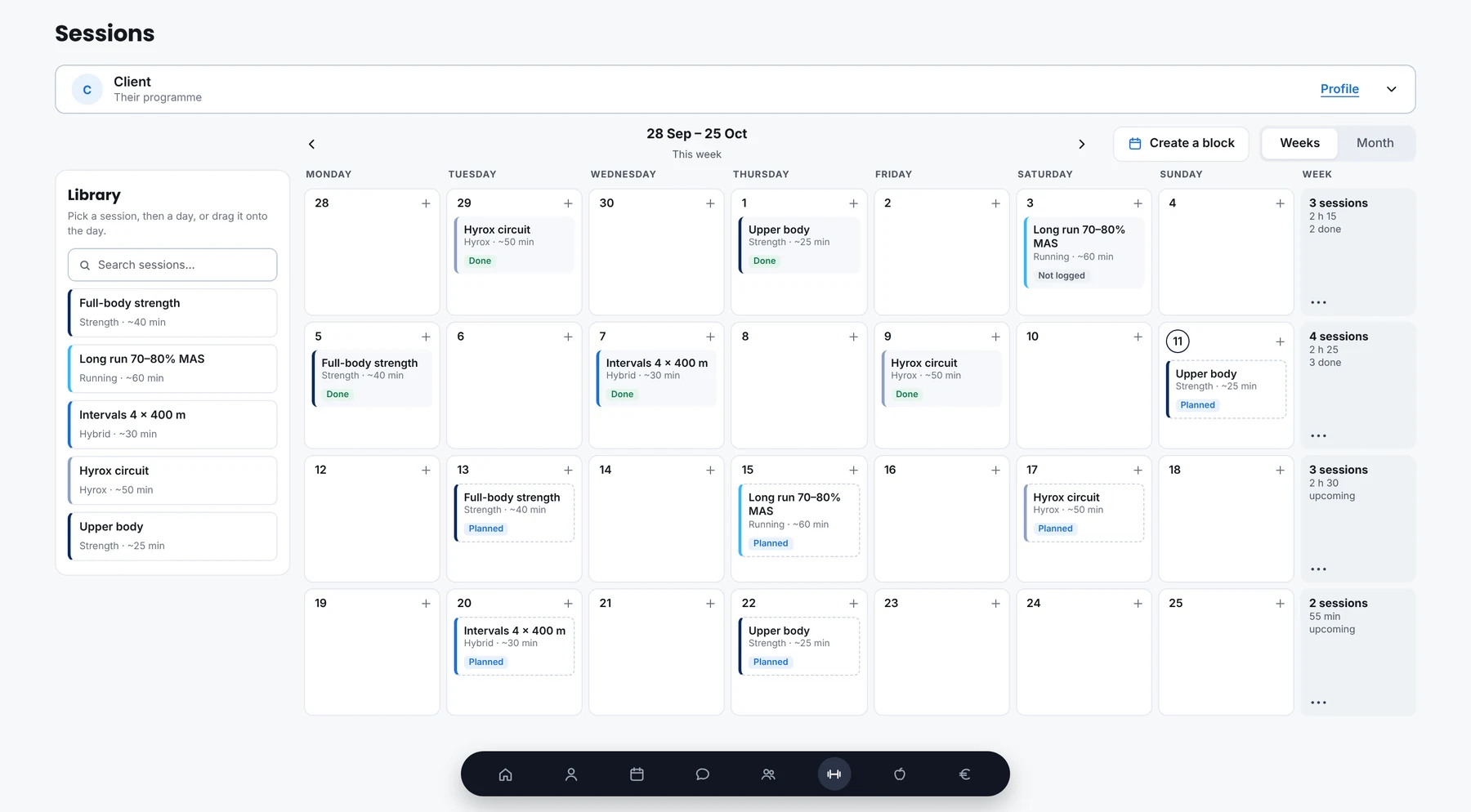The height and width of the screenshot is (812, 1471).
Task: Open the group clients nav icon
Action: 768,774
